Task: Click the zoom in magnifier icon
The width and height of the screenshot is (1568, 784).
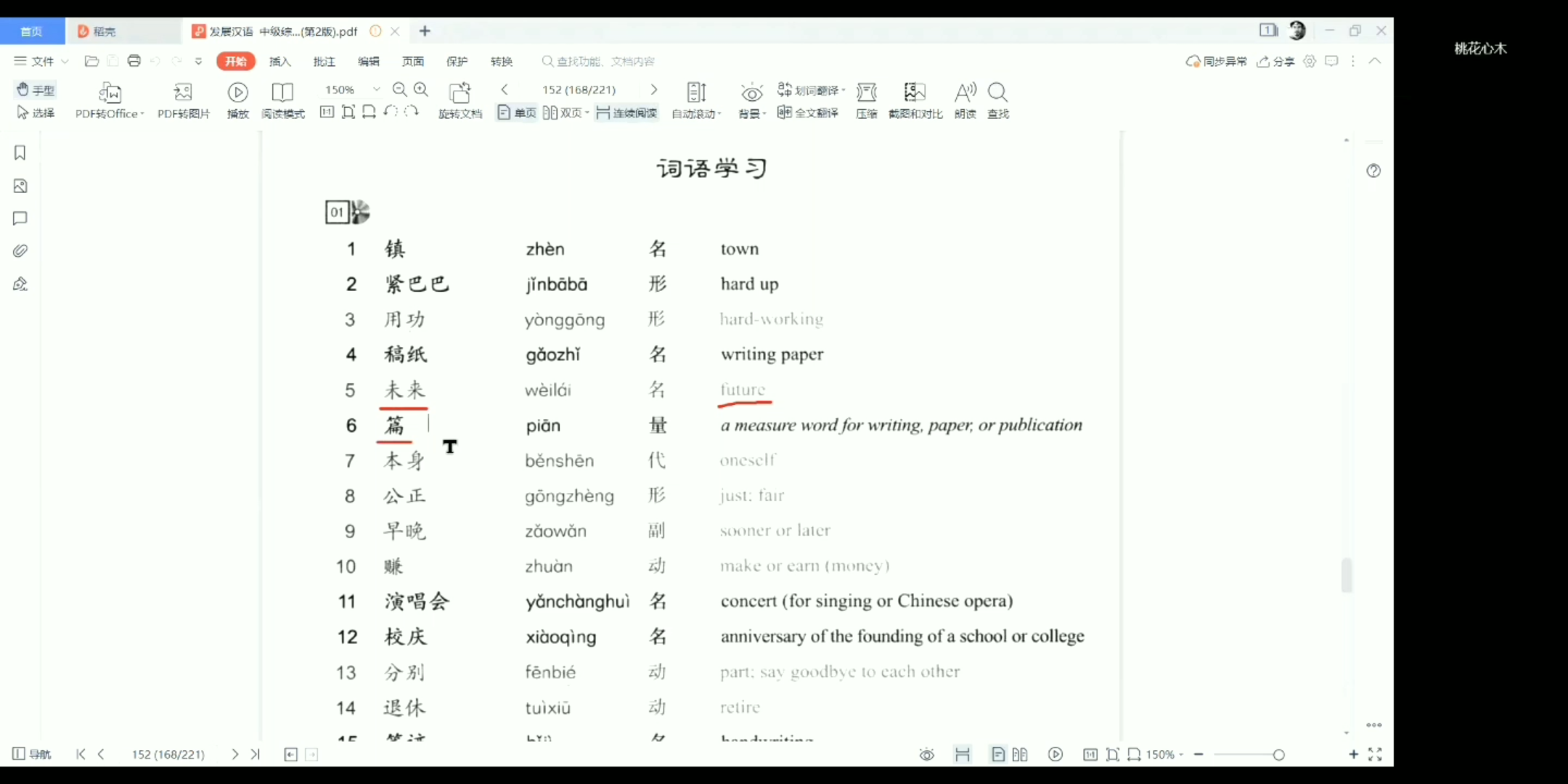Action: coord(421,89)
